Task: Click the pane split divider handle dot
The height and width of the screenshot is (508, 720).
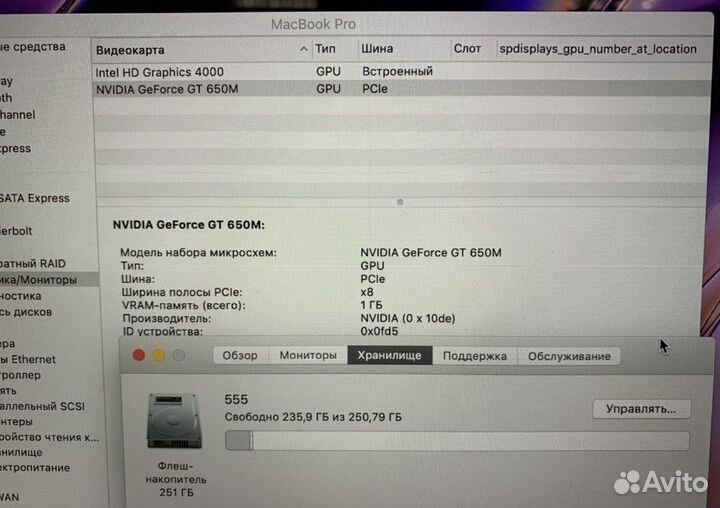Action: (400, 202)
